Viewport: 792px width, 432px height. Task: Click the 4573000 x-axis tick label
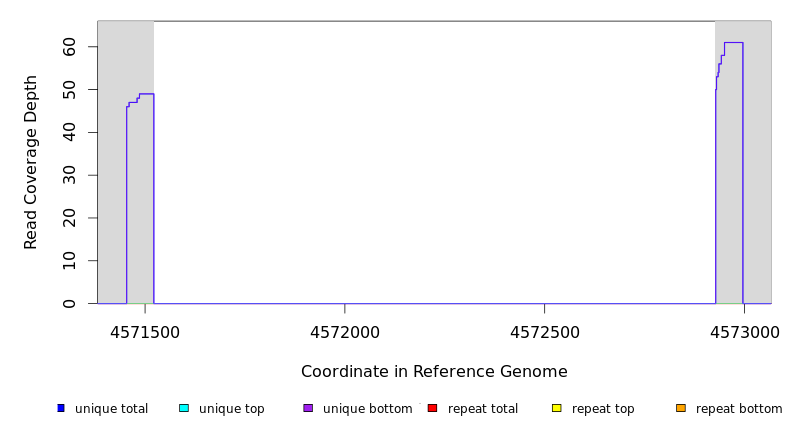pos(743,332)
